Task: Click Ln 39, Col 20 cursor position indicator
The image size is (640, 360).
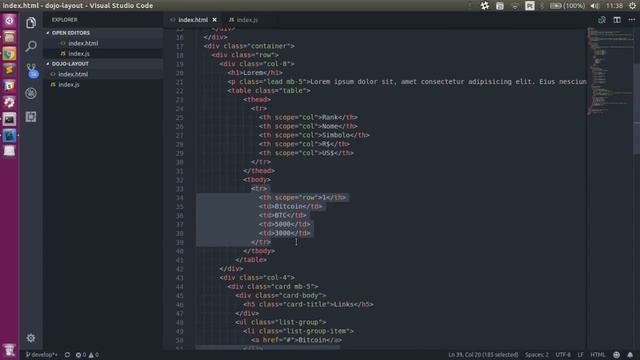Action: click(483, 355)
